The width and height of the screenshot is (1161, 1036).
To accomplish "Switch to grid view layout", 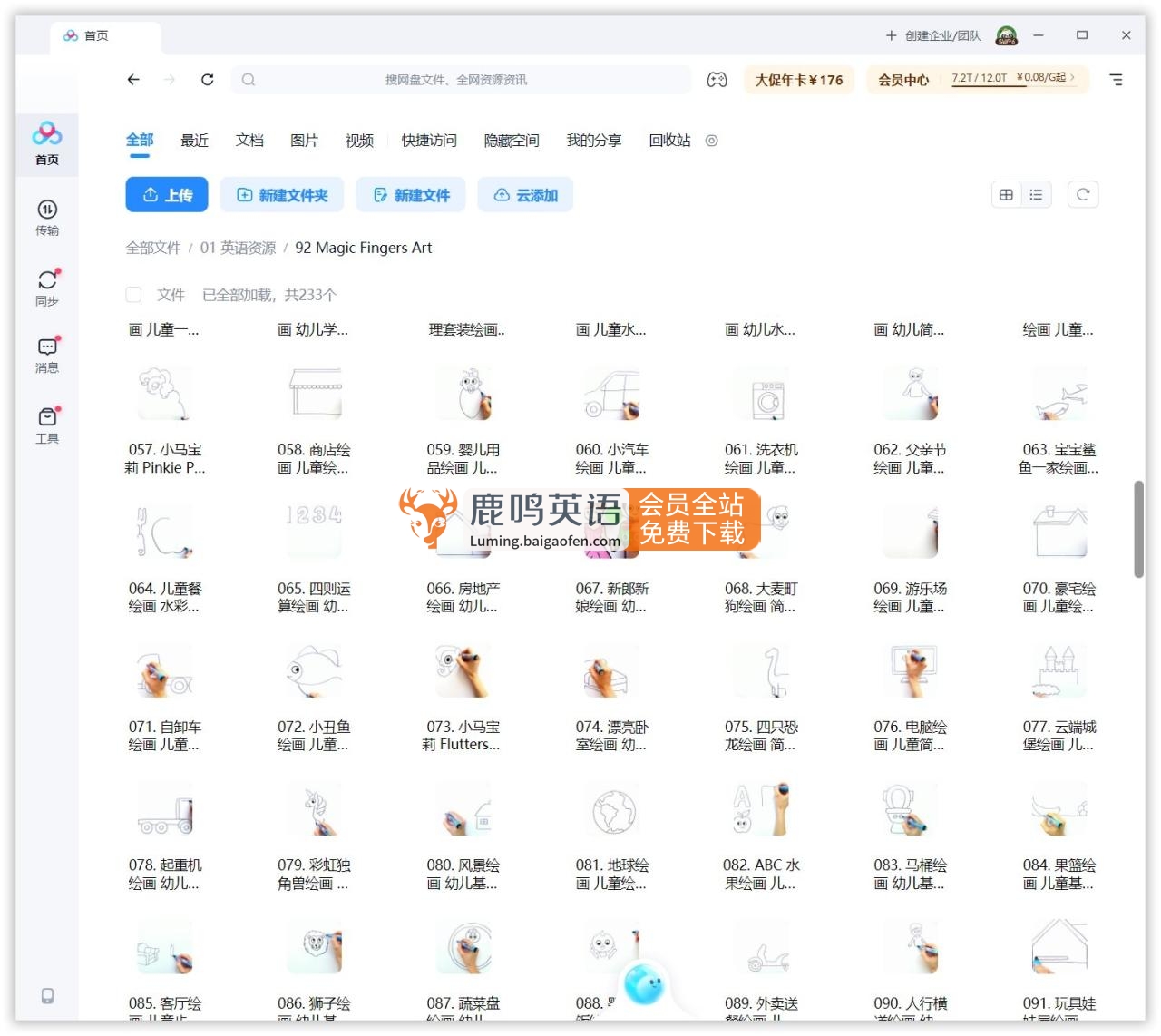I will click(x=1005, y=194).
